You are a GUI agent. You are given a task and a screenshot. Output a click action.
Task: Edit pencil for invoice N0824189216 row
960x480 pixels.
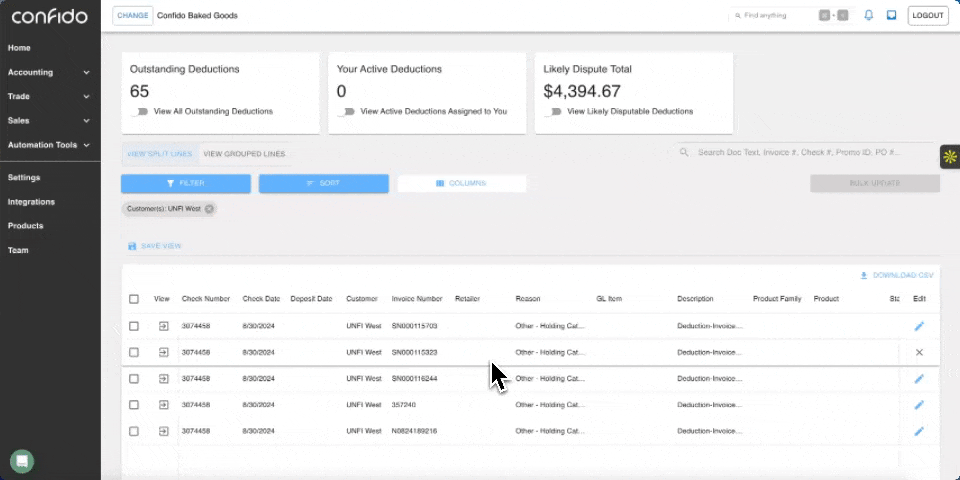tap(919, 431)
